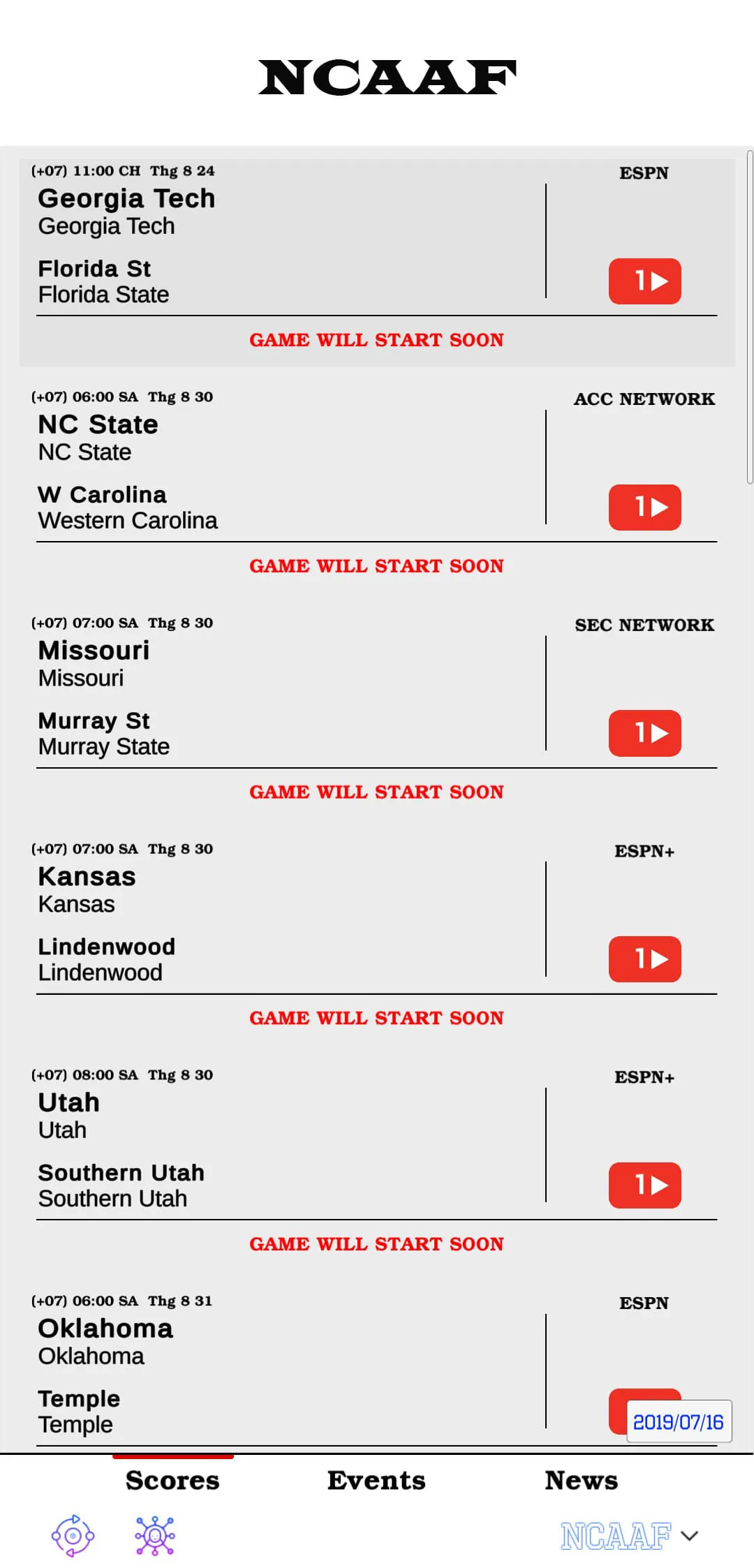Screen dimensions: 754x1568
Task: Select the Georgia Tech team name
Action: [x=126, y=198]
